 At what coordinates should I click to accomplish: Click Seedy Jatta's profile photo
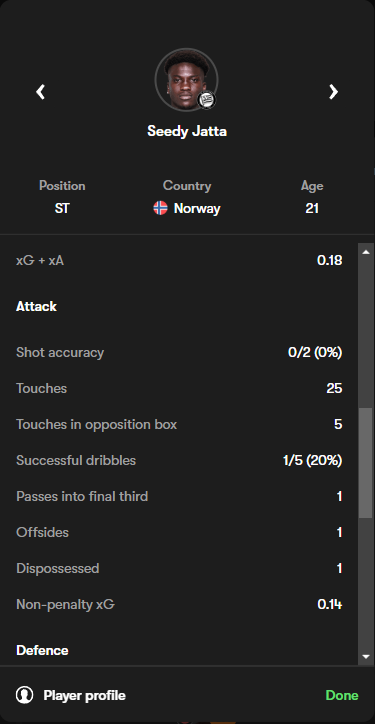click(186, 80)
